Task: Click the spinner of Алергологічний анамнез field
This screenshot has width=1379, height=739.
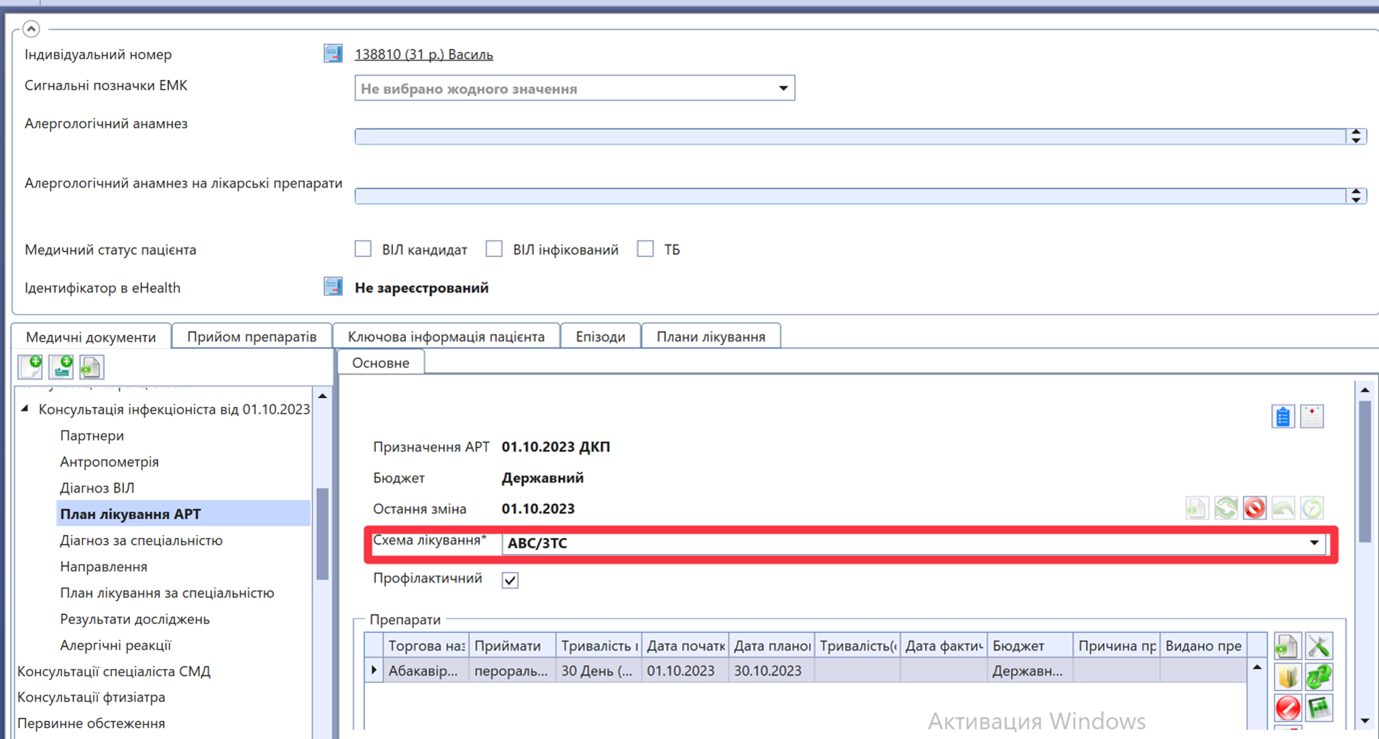Action: pyautogui.click(x=1356, y=136)
